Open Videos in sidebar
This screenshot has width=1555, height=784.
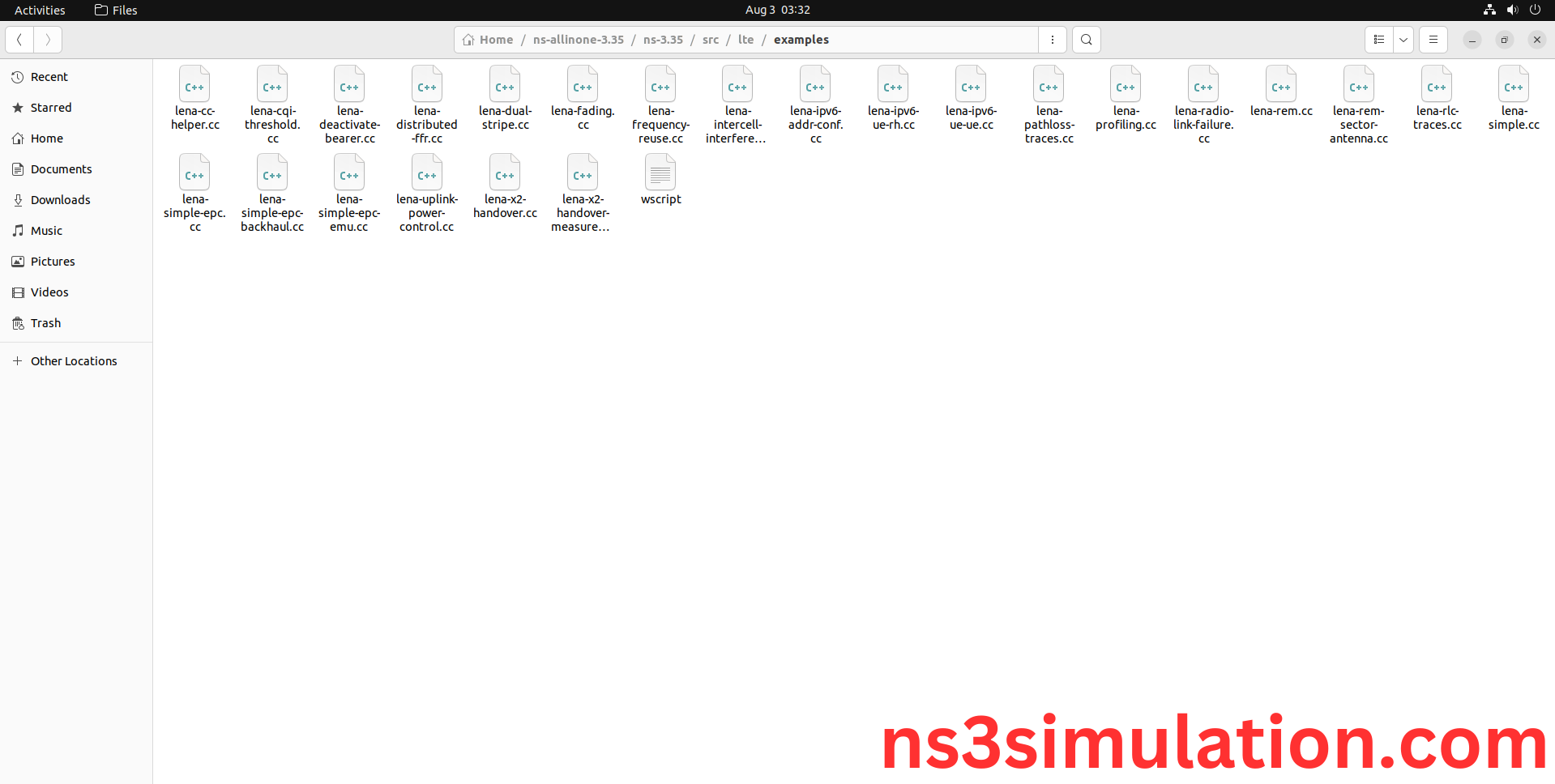76,292
